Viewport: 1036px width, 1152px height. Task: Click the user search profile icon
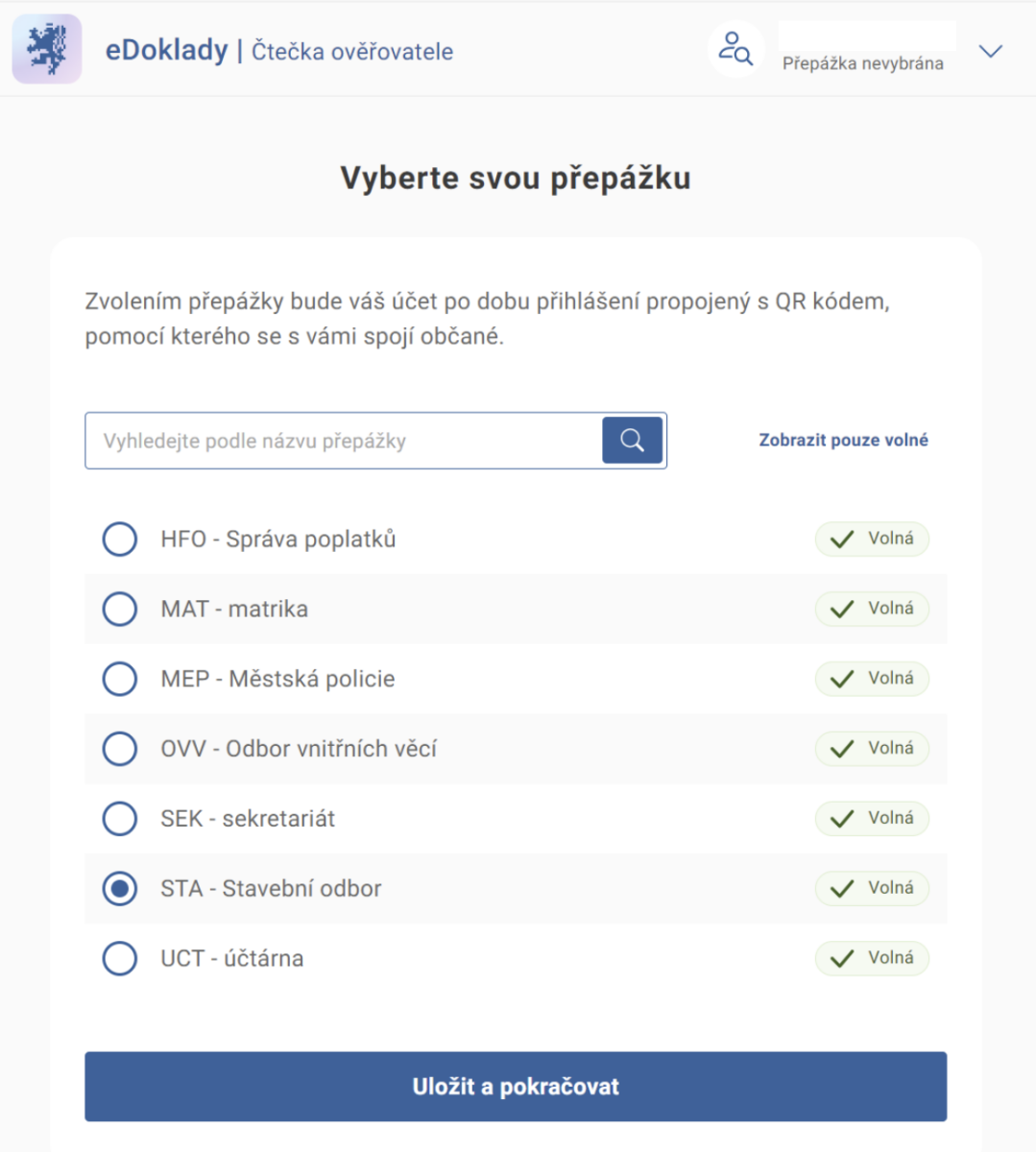735,49
